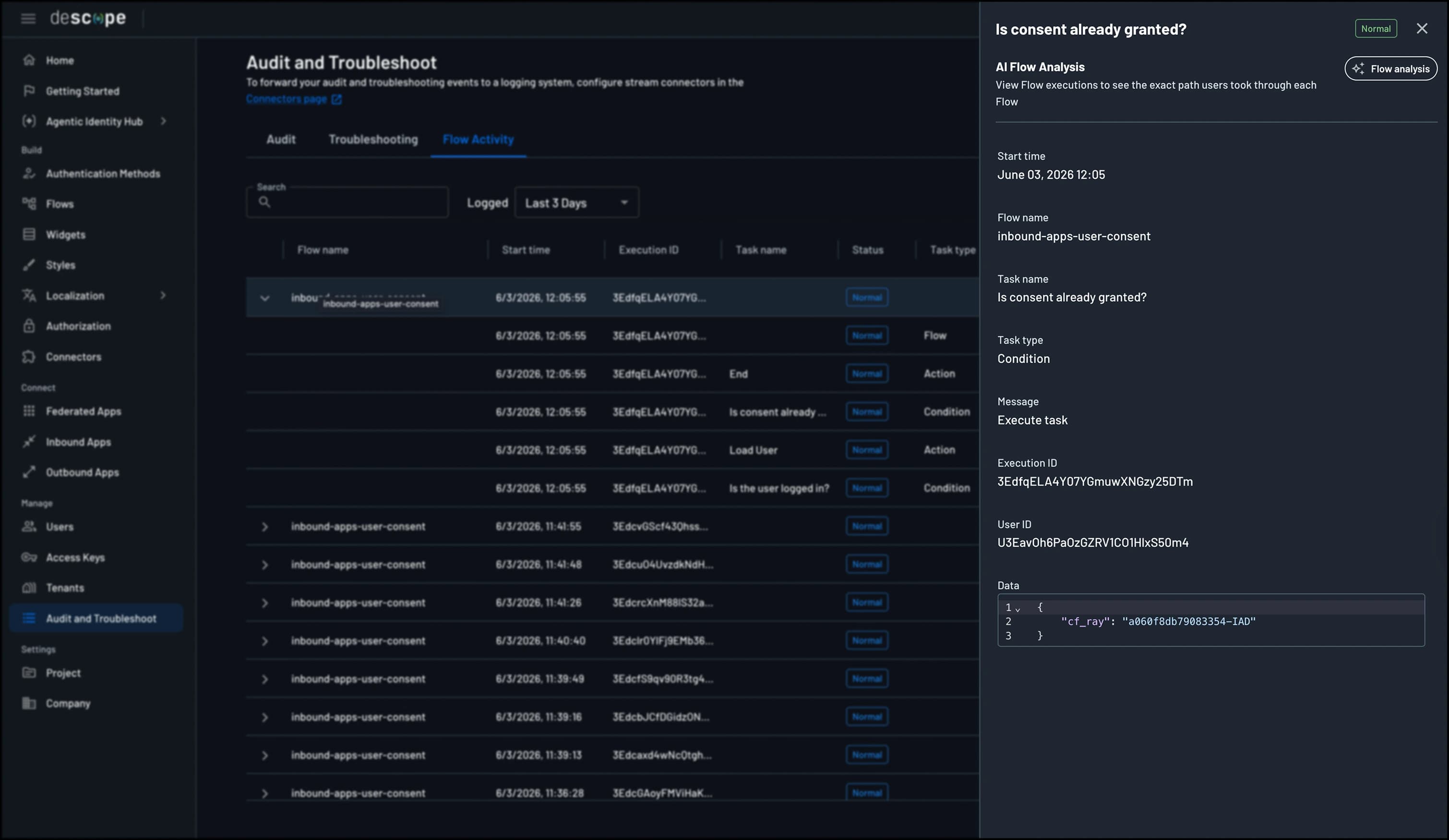The image size is (1449, 840).
Task: Click the Descope logo
Action: click(87, 18)
